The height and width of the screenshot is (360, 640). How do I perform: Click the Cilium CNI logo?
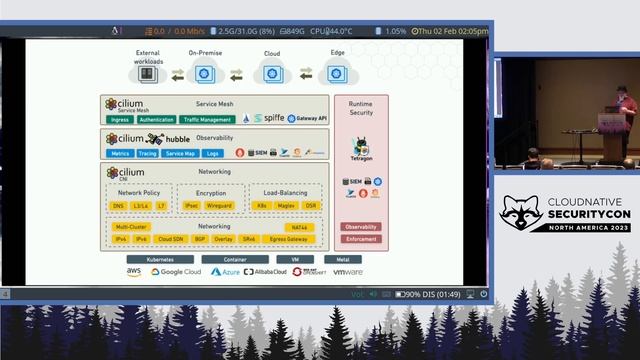(125, 173)
